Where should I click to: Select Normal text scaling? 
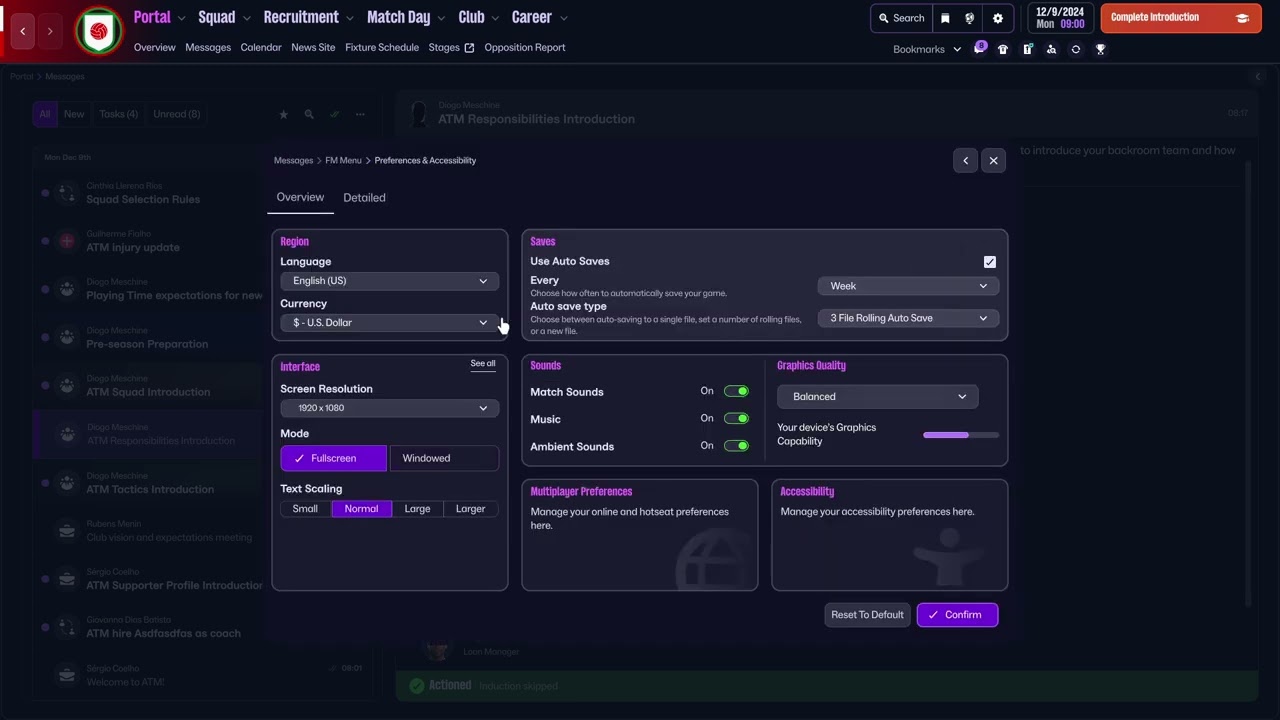(x=362, y=509)
